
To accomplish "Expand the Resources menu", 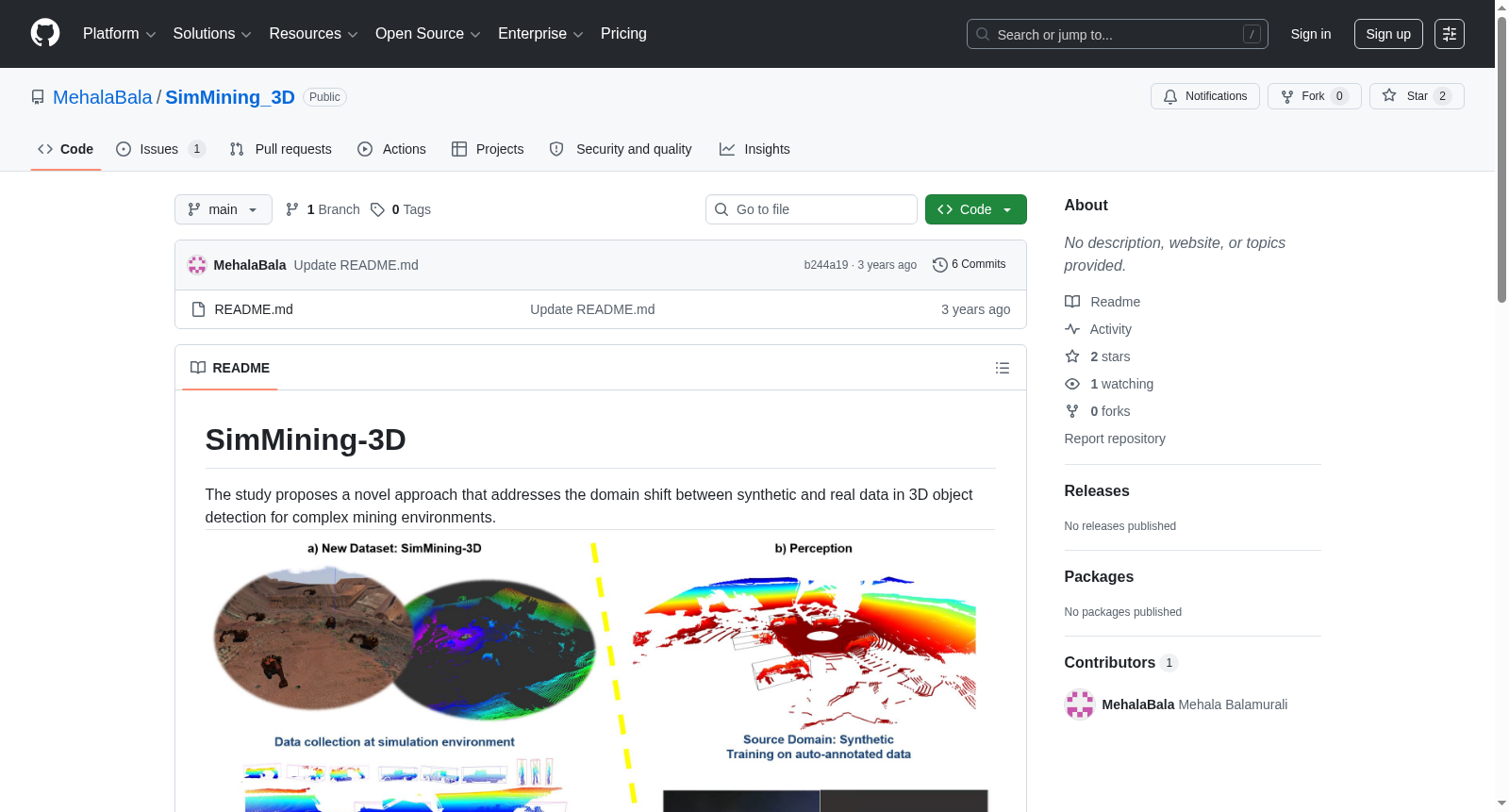I will tap(313, 34).
